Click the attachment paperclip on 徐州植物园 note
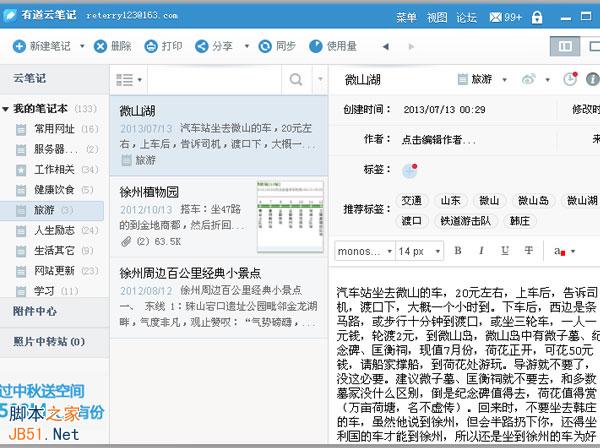This screenshot has height=448, width=600. coord(126,241)
